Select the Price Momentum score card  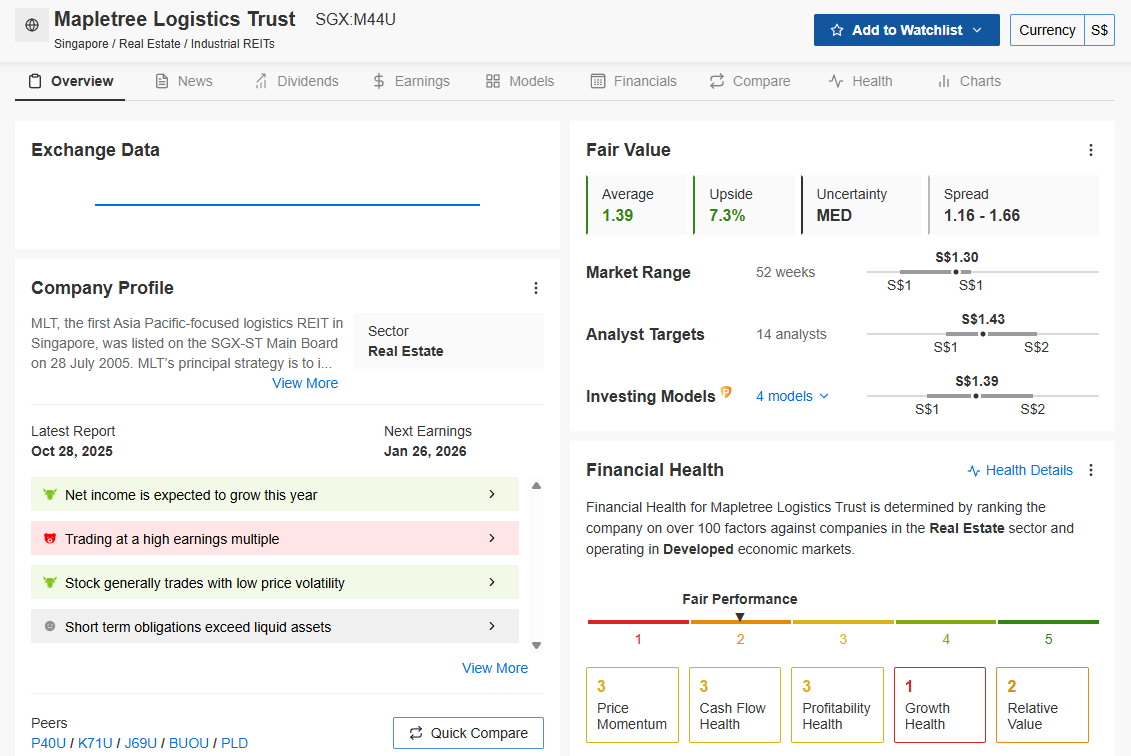pos(633,705)
